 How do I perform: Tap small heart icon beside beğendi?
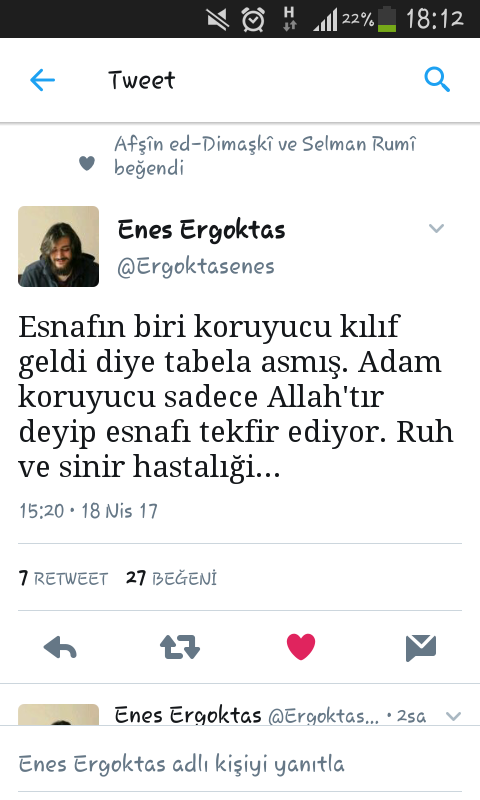tap(87, 163)
